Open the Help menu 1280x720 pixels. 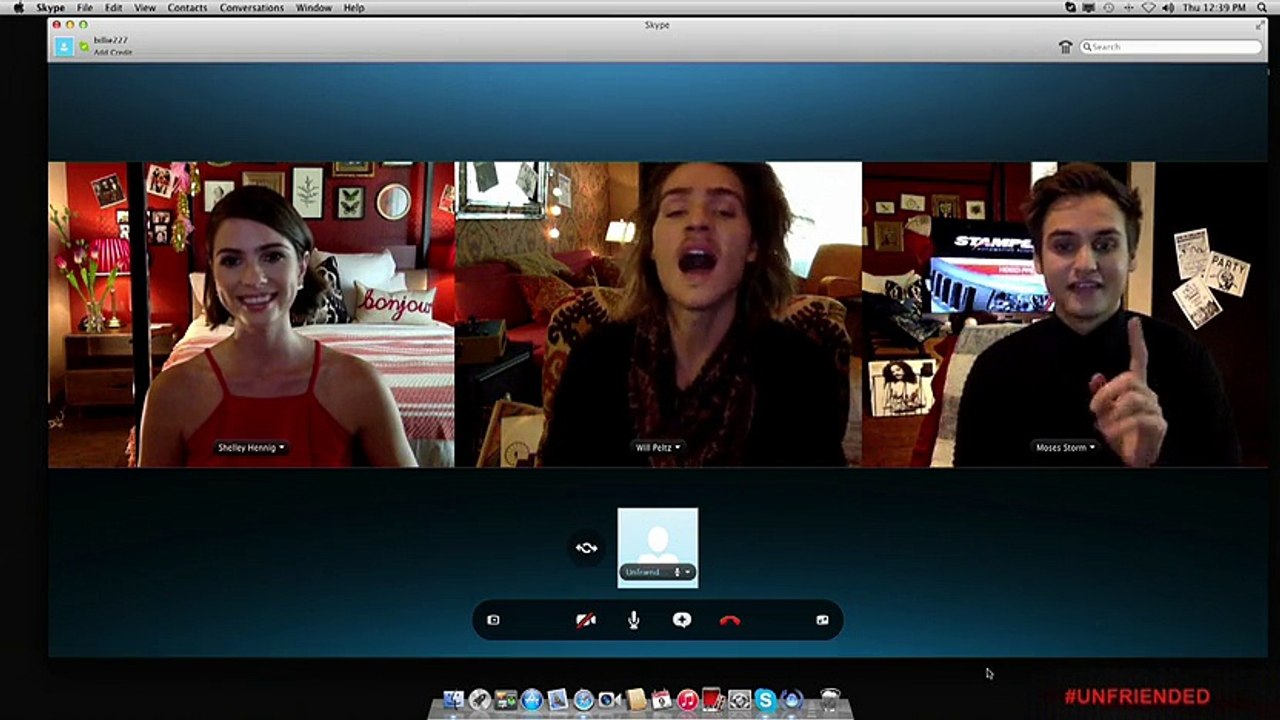pos(354,7)
